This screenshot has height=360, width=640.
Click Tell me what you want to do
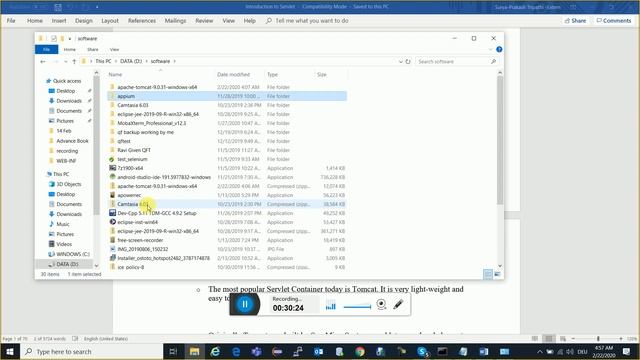[x=312, y=21]
